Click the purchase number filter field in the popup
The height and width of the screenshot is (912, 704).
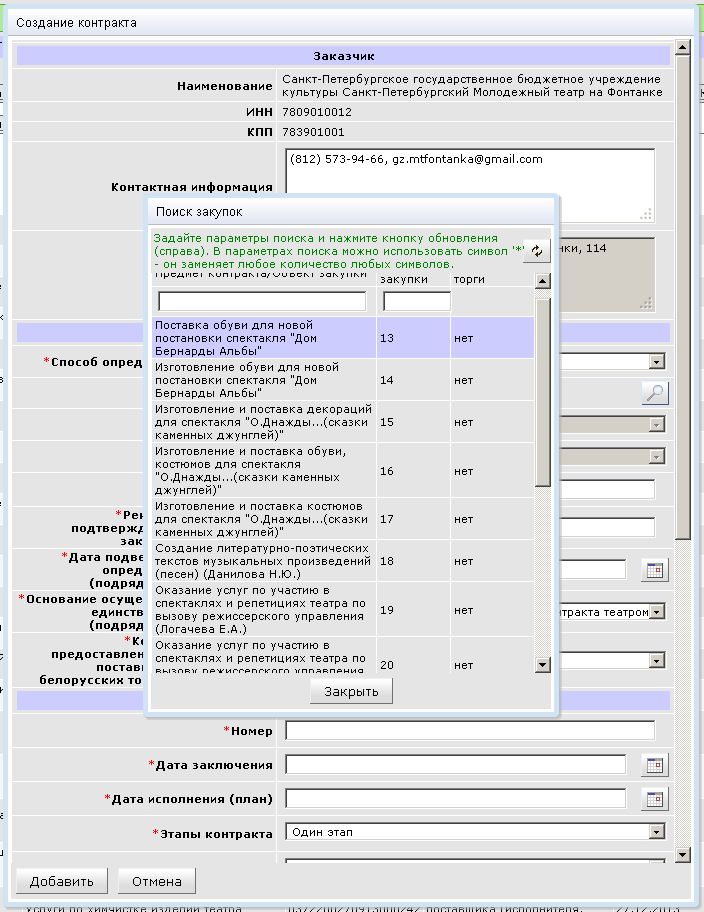[417, 301]
